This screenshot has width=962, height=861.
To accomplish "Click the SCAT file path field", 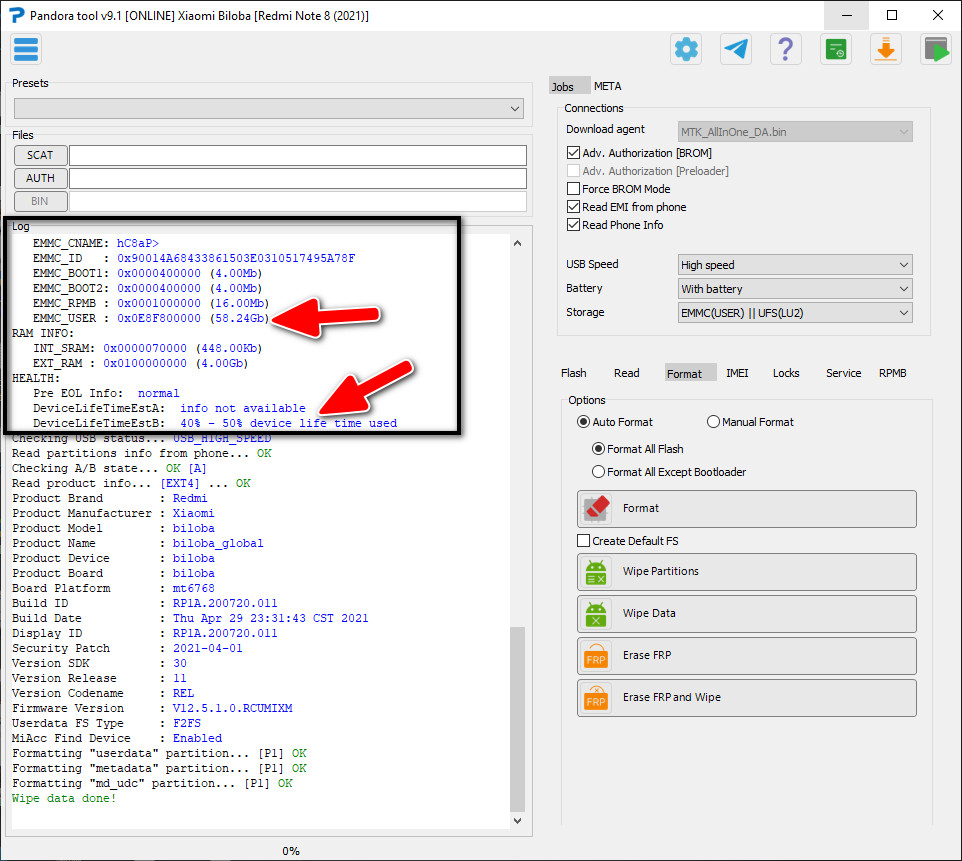I will tap(298, 155).
